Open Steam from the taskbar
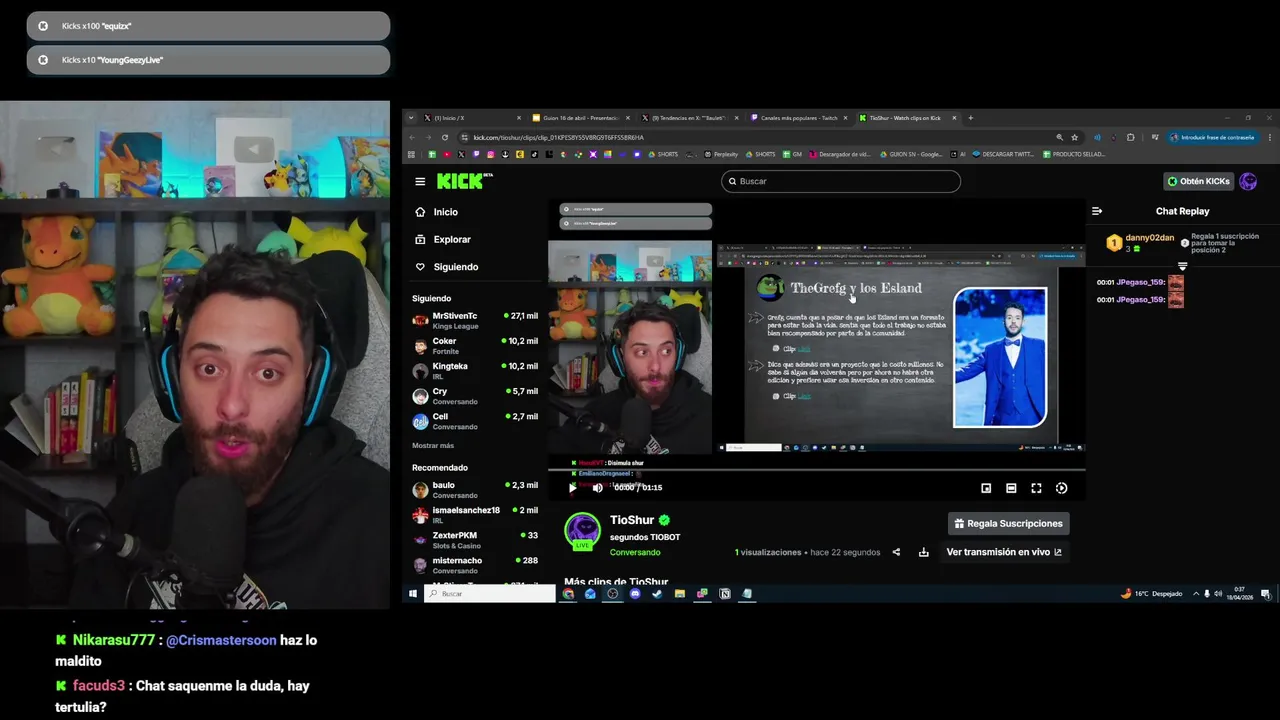The height and width of the screenshot is (720, 1280). click(x=657, y=594)
